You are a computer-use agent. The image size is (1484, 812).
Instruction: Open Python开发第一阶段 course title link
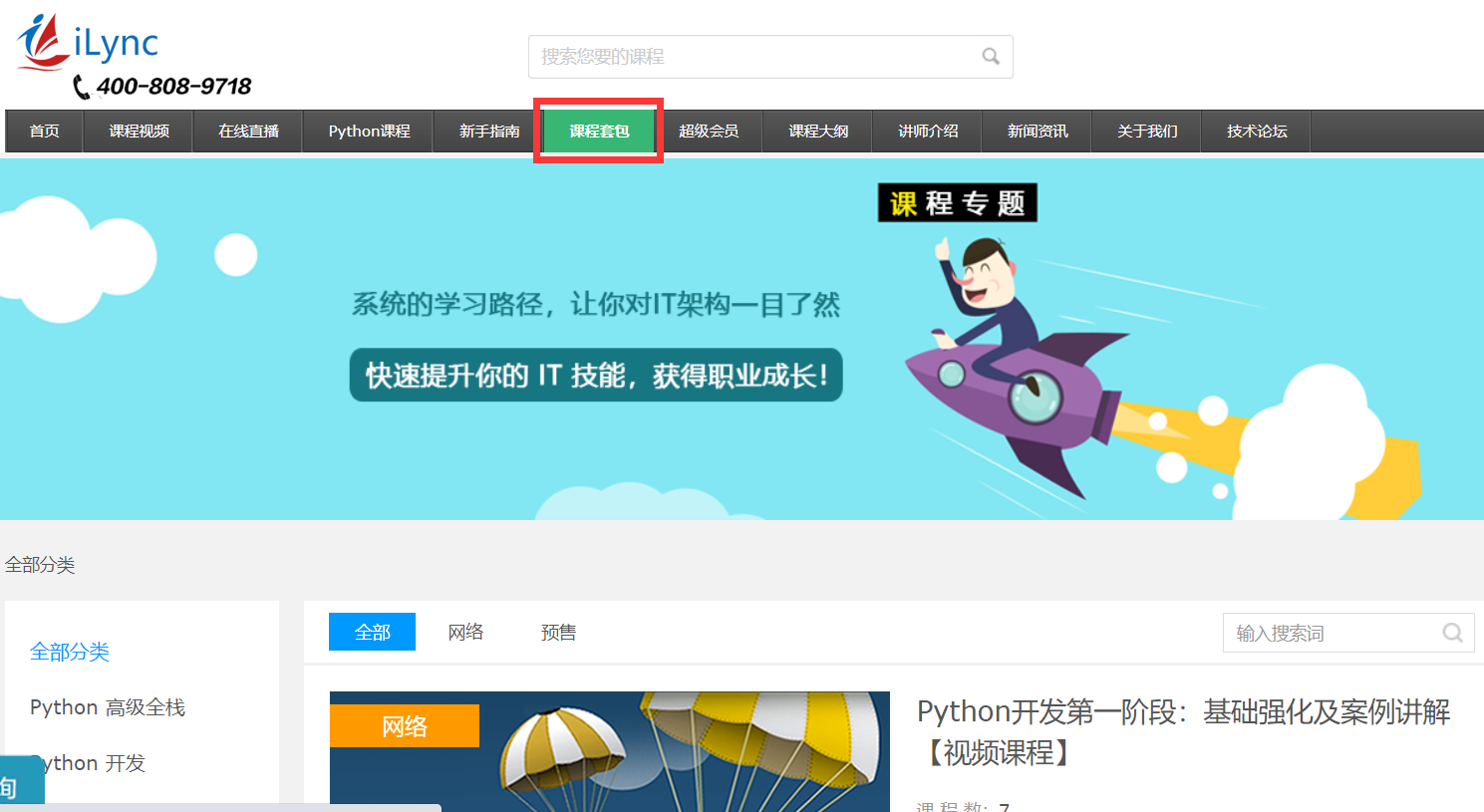tap(1183, 731)
